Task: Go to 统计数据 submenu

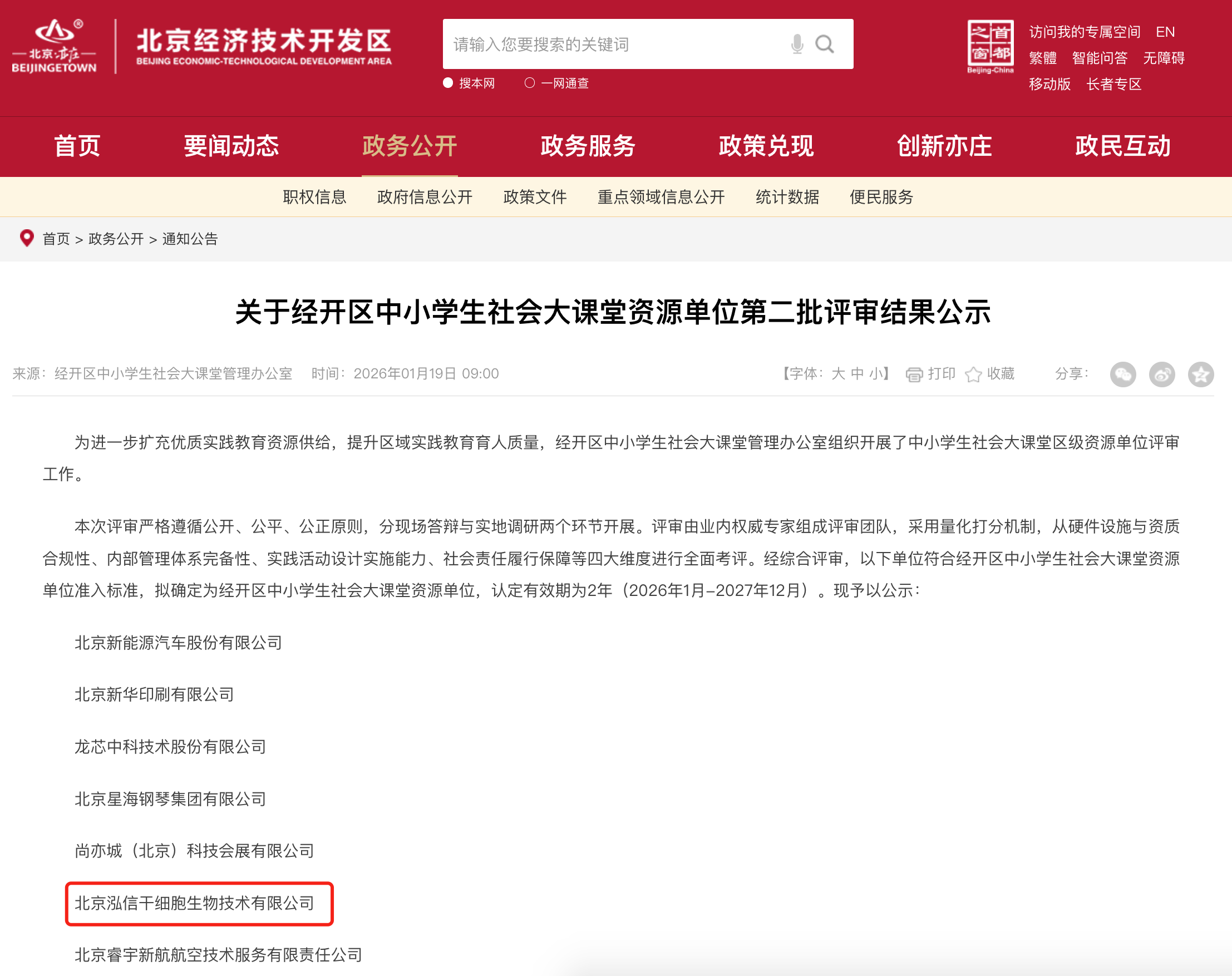Action: pyautogui.click(x=787, y=197)
